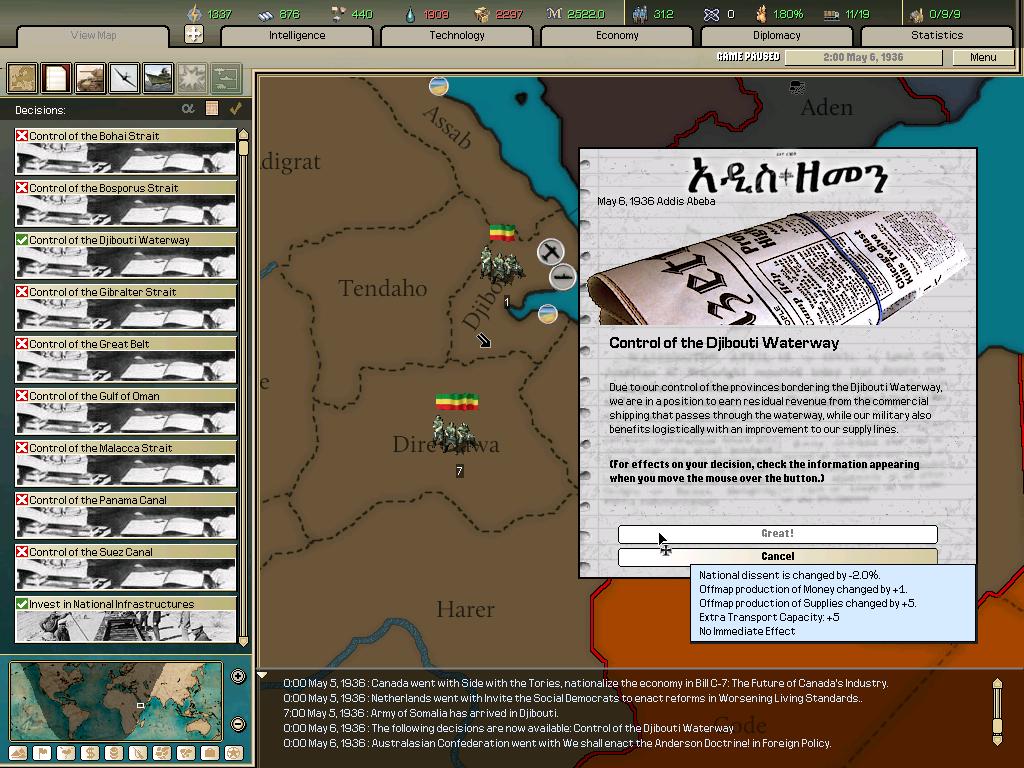Click the world minimap thumbnail

[x=116, y=701]
